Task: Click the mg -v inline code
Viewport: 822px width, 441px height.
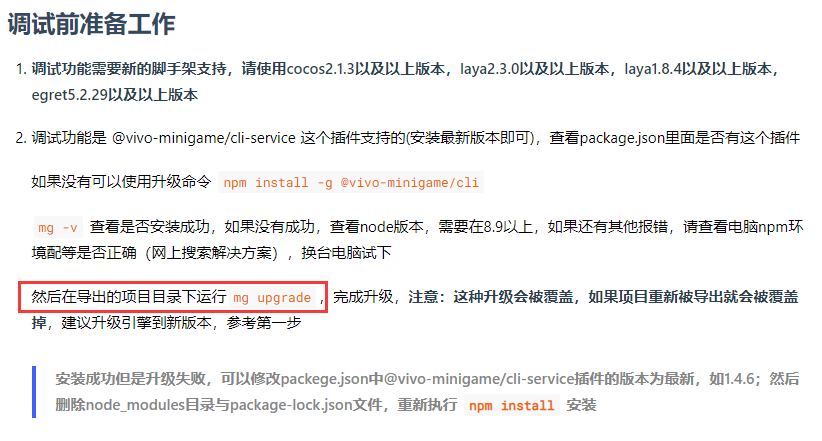Action: click(x=58, y=228)
